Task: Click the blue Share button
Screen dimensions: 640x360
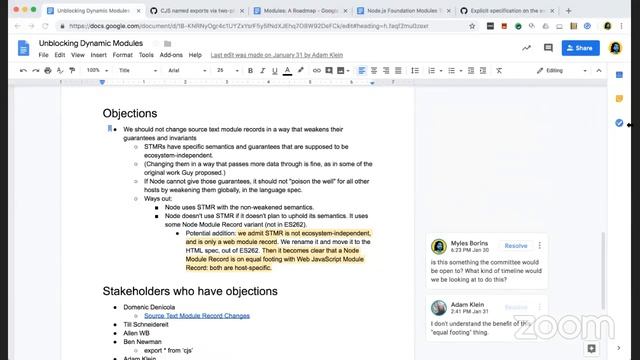Action: [x=580, y=48]
